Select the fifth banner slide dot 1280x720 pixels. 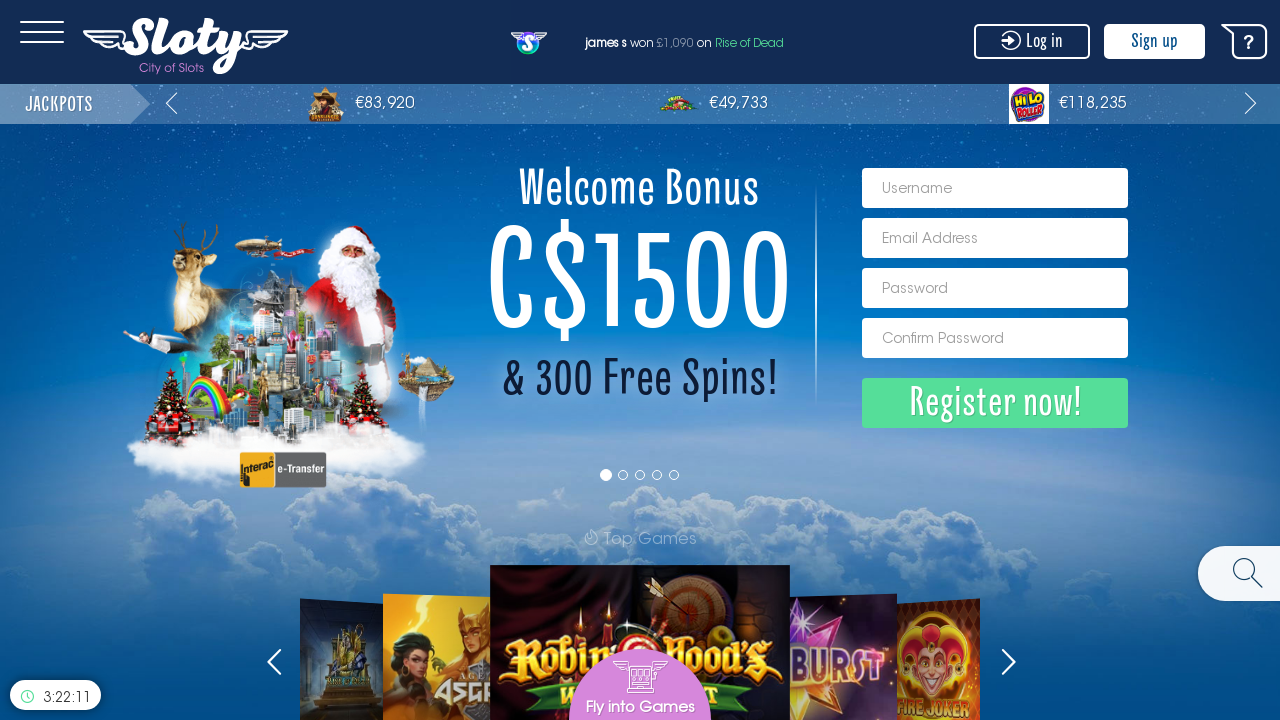click(674, 475)
